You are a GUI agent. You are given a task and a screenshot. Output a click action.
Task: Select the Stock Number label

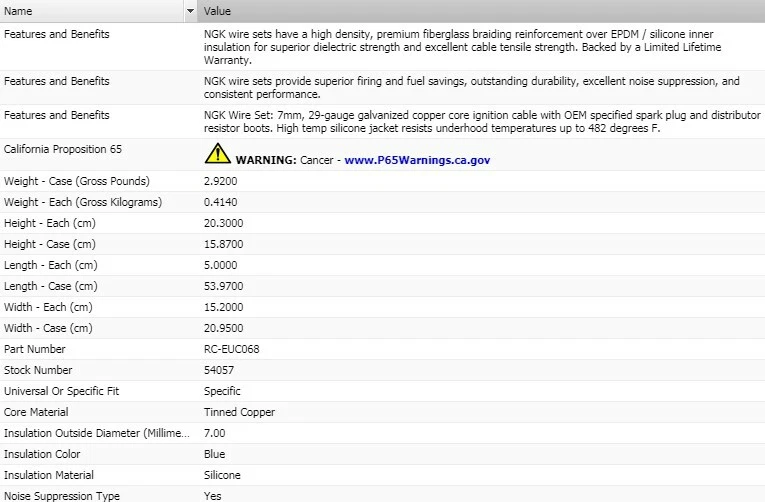(x=38, y=370)
